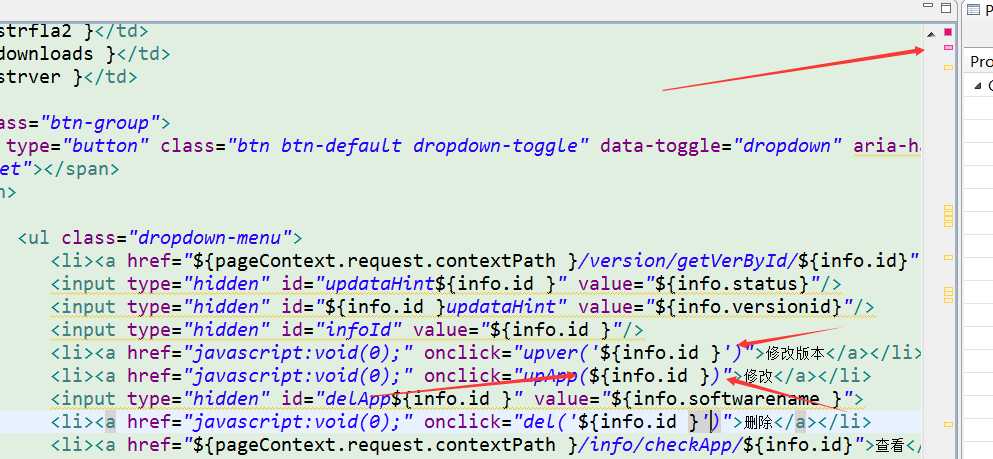Image resolution: width=993 pixels, height=459 pixels.
Task: Place cursor in the 'downloads }</td>' line
Action: click(85, 54)
